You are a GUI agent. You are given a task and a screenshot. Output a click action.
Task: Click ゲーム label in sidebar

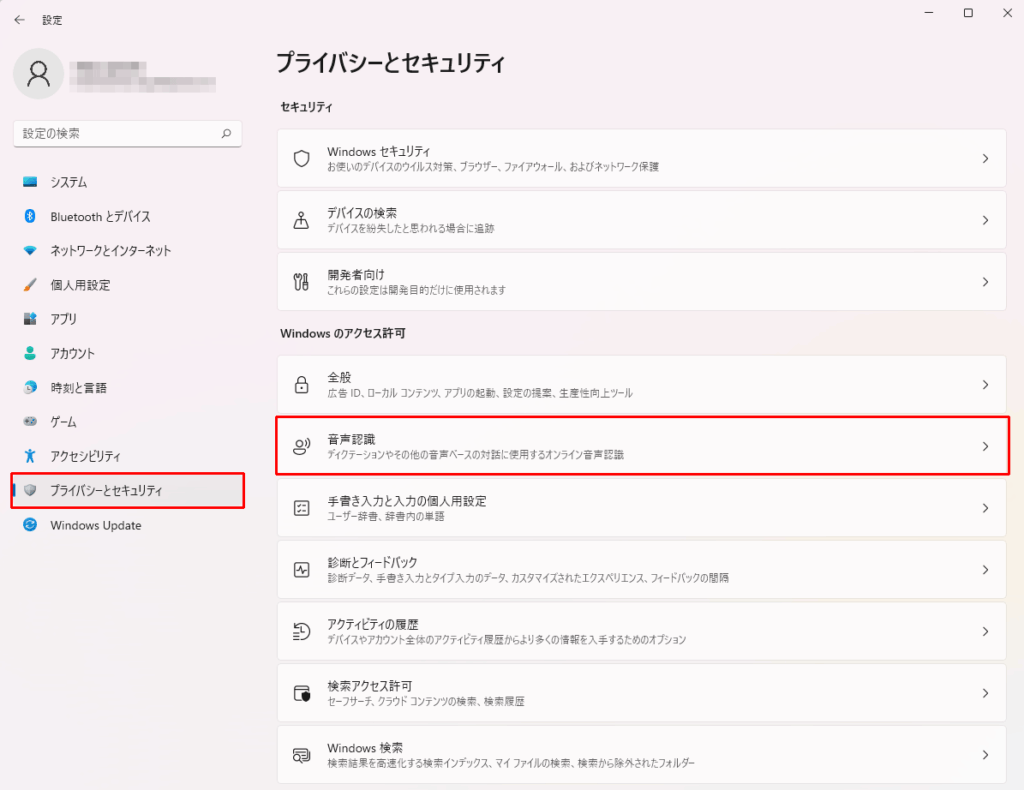(63, 422)
